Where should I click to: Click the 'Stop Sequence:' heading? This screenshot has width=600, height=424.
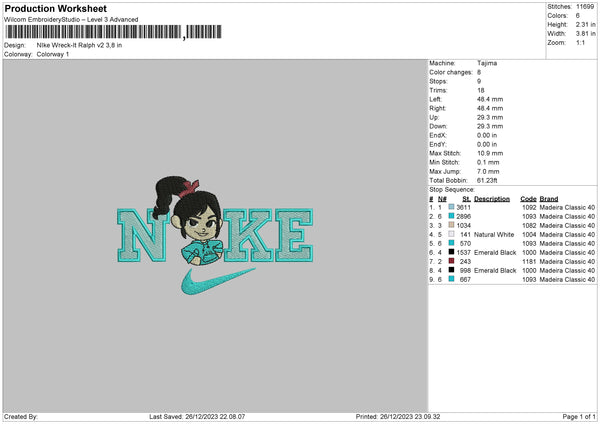point(452,190)
